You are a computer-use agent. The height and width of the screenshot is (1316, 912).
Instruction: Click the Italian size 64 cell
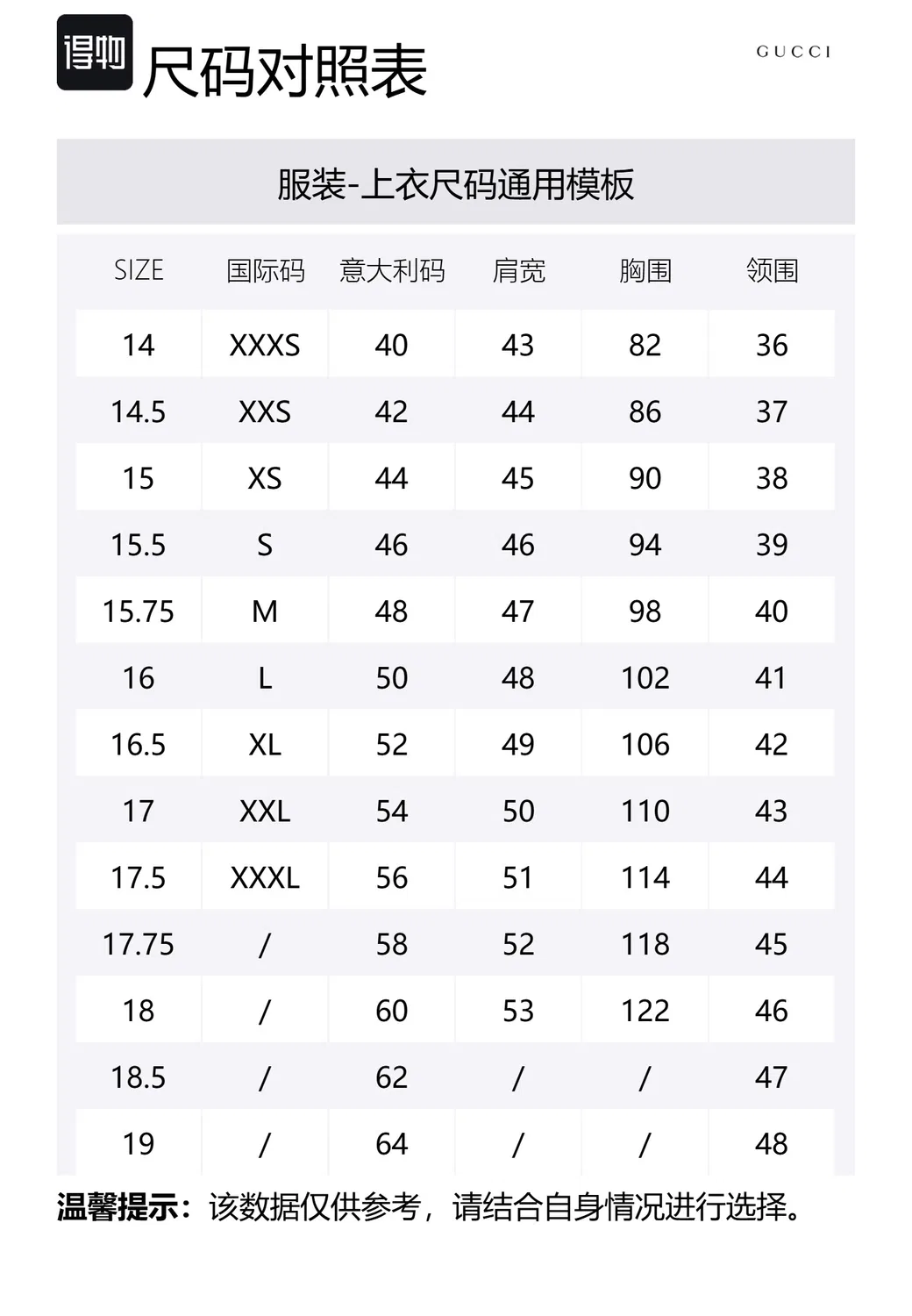[x=392, y=1143]
